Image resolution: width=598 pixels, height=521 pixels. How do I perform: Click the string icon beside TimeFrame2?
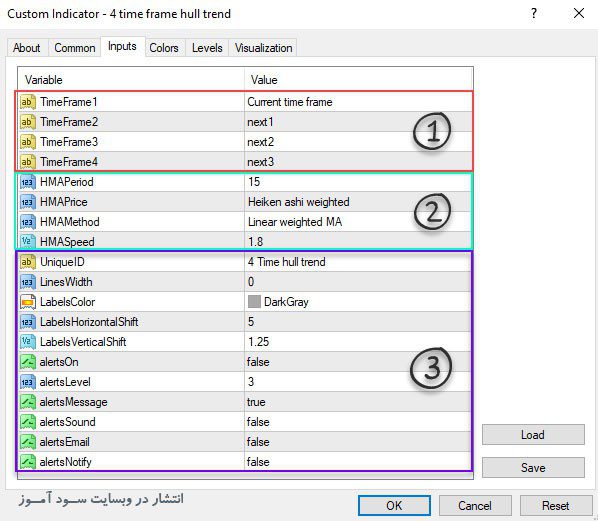[x=28, y=122]
